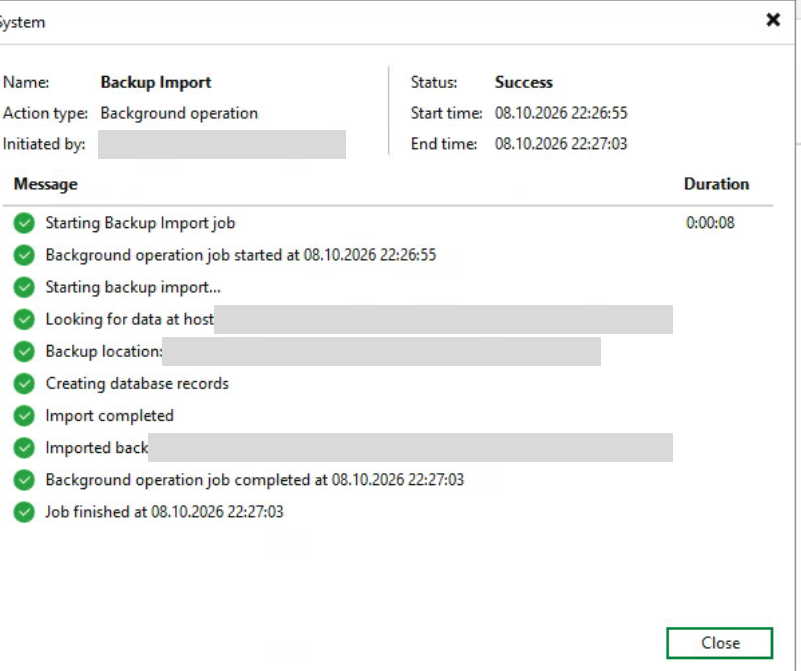This screenshot has width=801, height=671.
Task: Select 'Starting Backup Import job' message text
Action: 140,223
